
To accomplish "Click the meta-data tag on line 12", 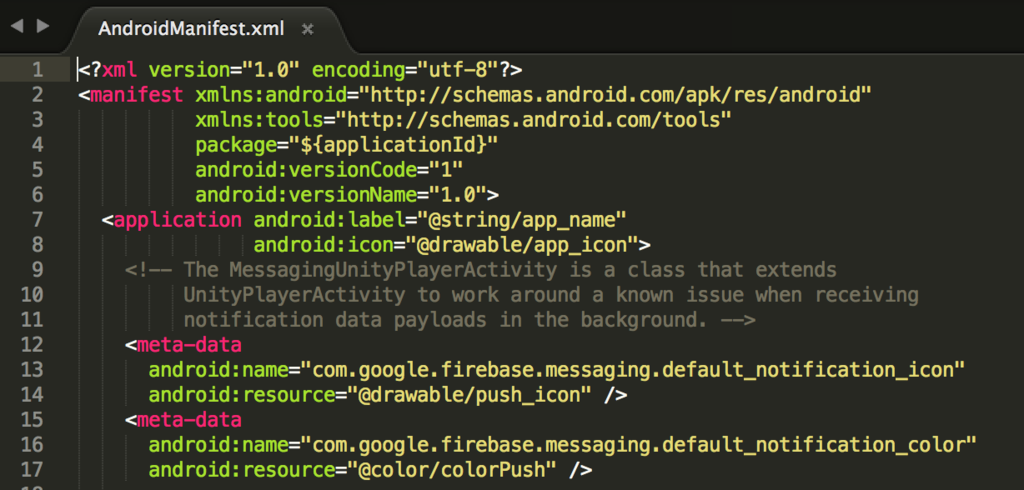I will 189,344.
